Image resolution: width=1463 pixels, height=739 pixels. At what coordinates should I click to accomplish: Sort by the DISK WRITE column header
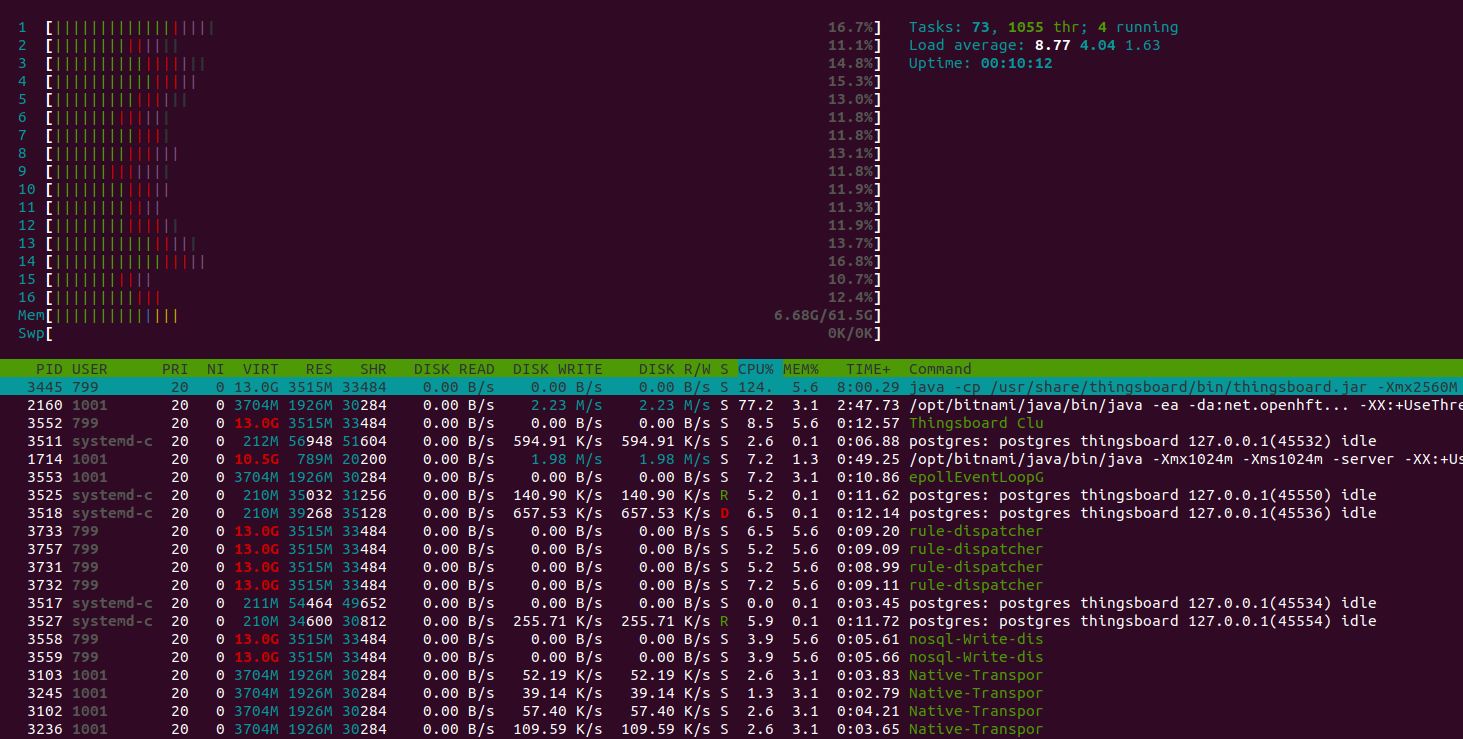pos(557,369)
